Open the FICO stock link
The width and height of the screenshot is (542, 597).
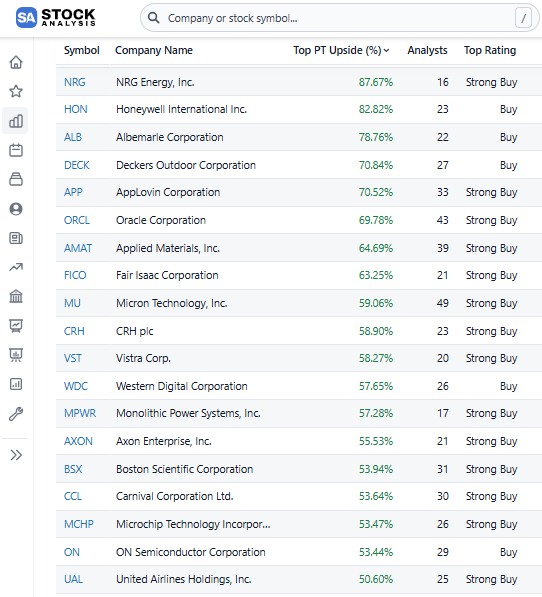75,275
